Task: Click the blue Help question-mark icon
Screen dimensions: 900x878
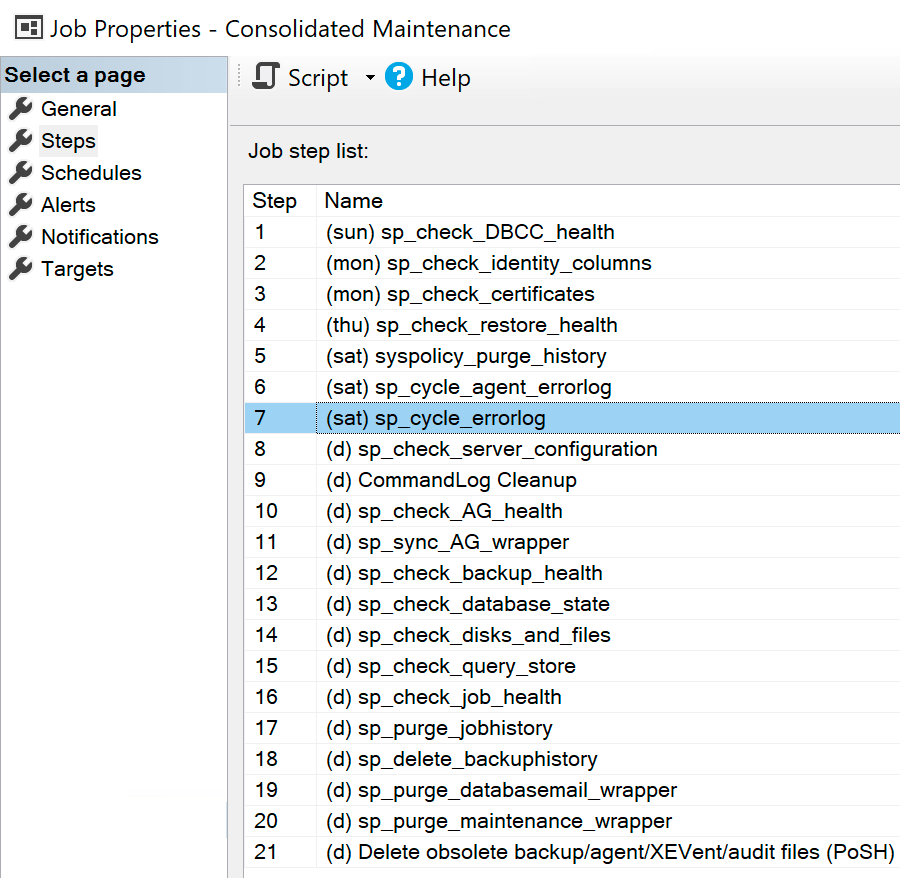Action: [399, 76]
